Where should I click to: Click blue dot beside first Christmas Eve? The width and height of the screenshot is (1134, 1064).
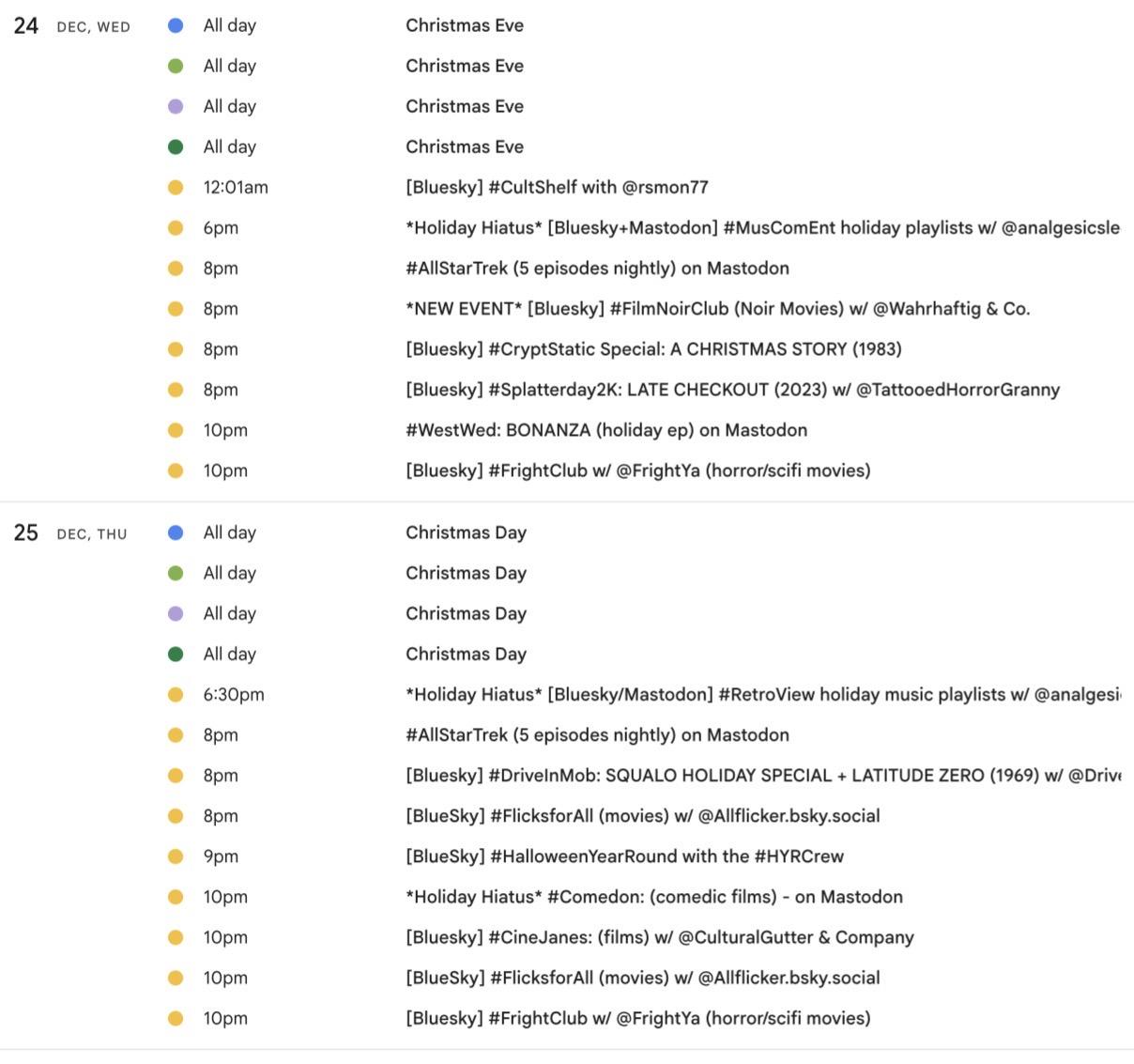(x=176, y=25)
